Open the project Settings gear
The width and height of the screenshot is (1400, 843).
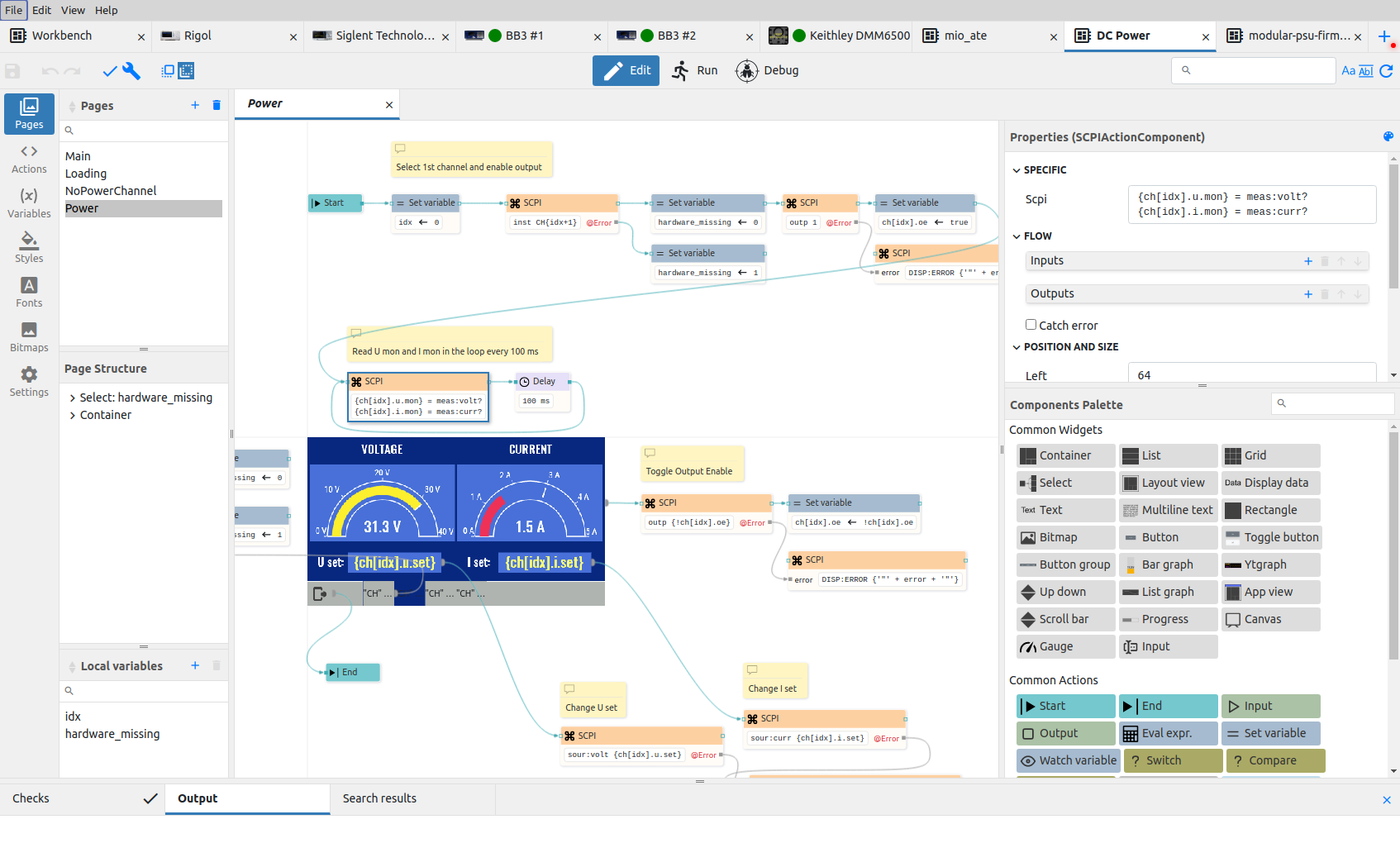coord(29,382)
